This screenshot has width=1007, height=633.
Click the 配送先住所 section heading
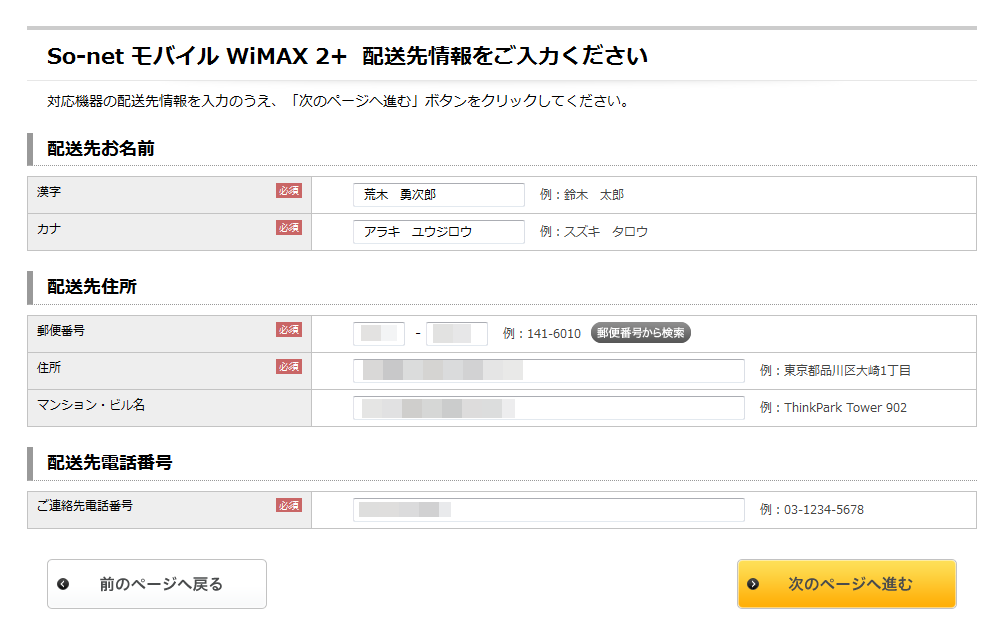[92, 286]
